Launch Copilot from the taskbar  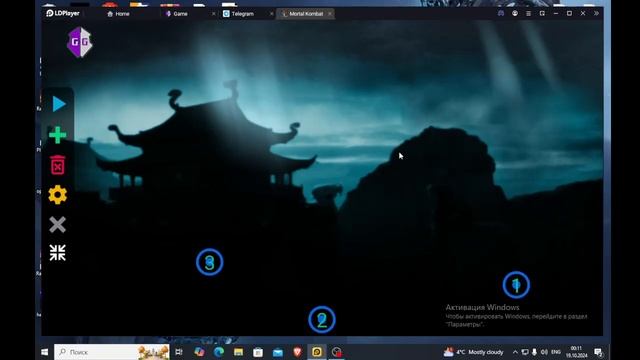click(x=199, y=352)
